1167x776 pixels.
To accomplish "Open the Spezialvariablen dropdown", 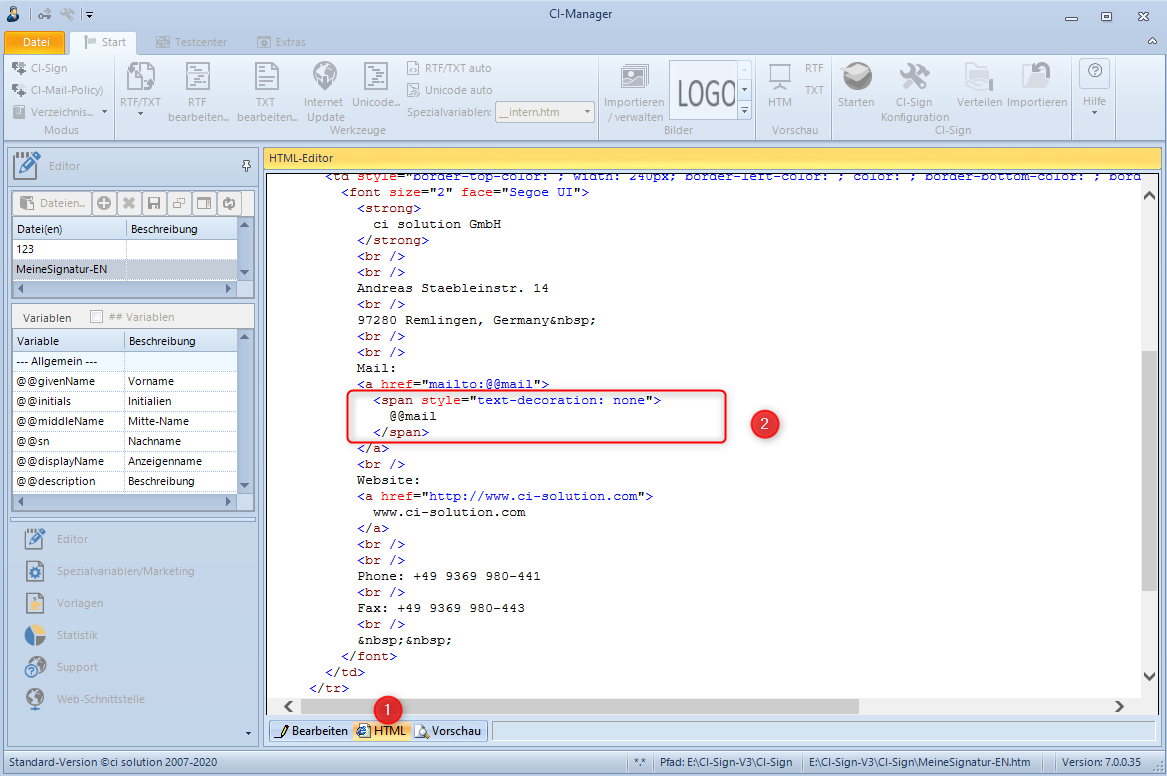I will click(587, 112).
